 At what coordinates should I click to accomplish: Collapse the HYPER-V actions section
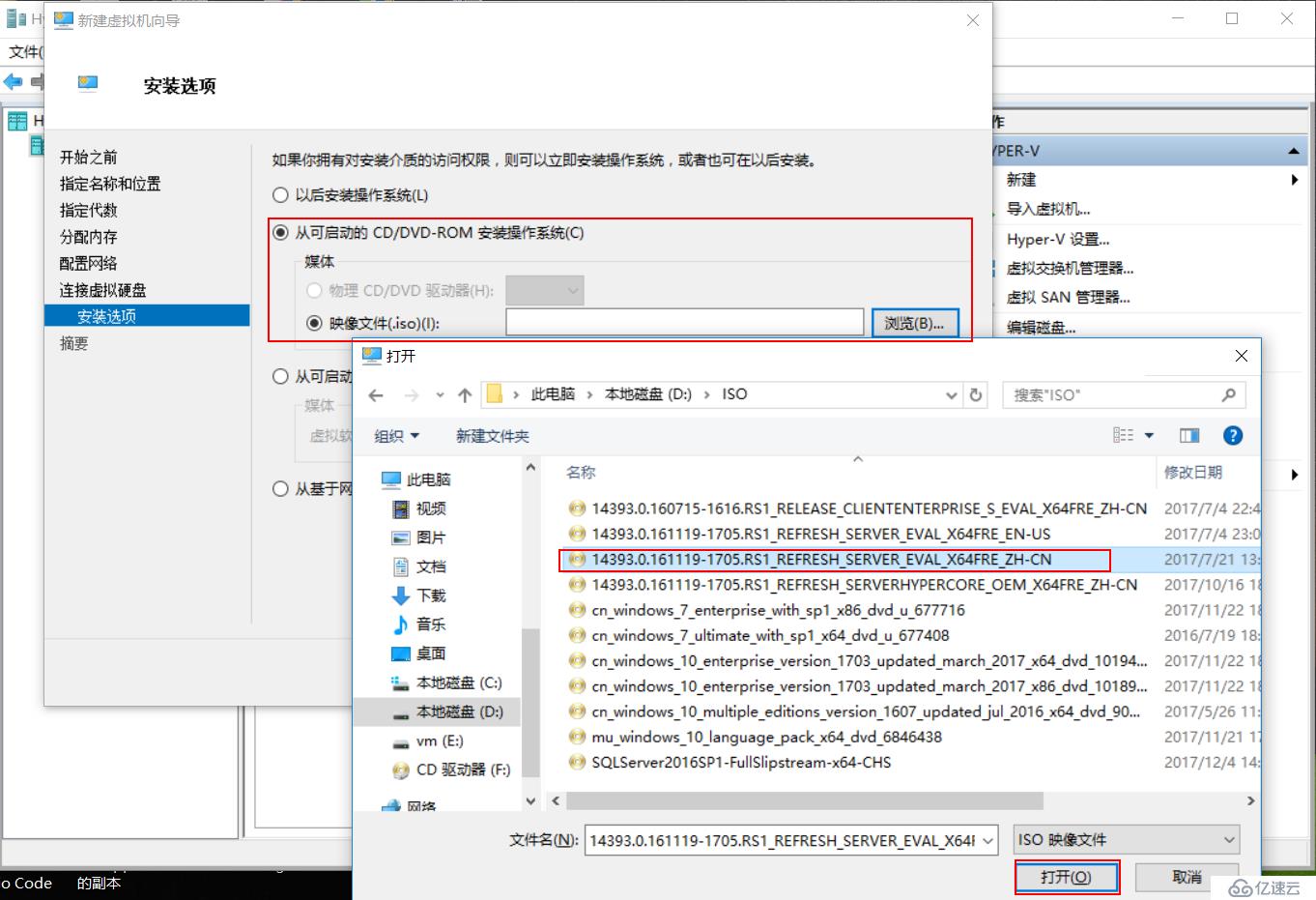[1293, 152]
